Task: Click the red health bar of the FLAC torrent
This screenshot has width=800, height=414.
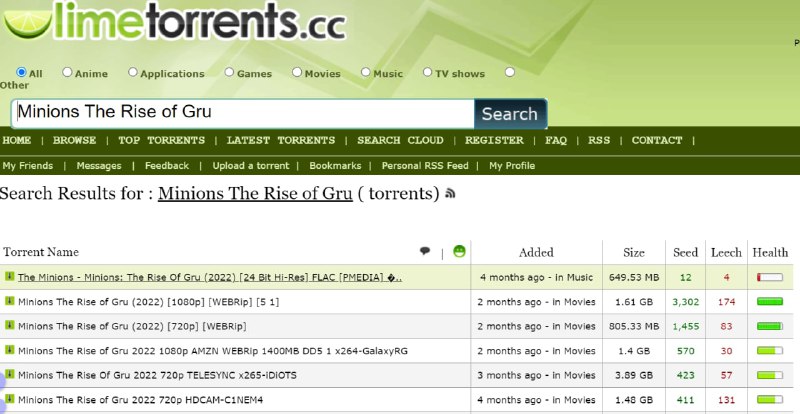Action: 770,277
